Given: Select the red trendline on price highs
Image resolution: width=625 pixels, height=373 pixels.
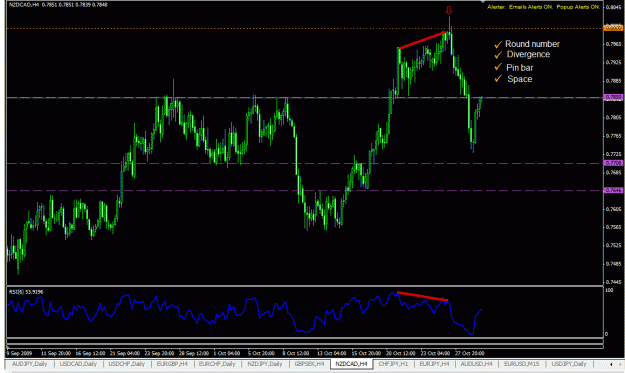Looking at the screenshot, I should 422,40.
